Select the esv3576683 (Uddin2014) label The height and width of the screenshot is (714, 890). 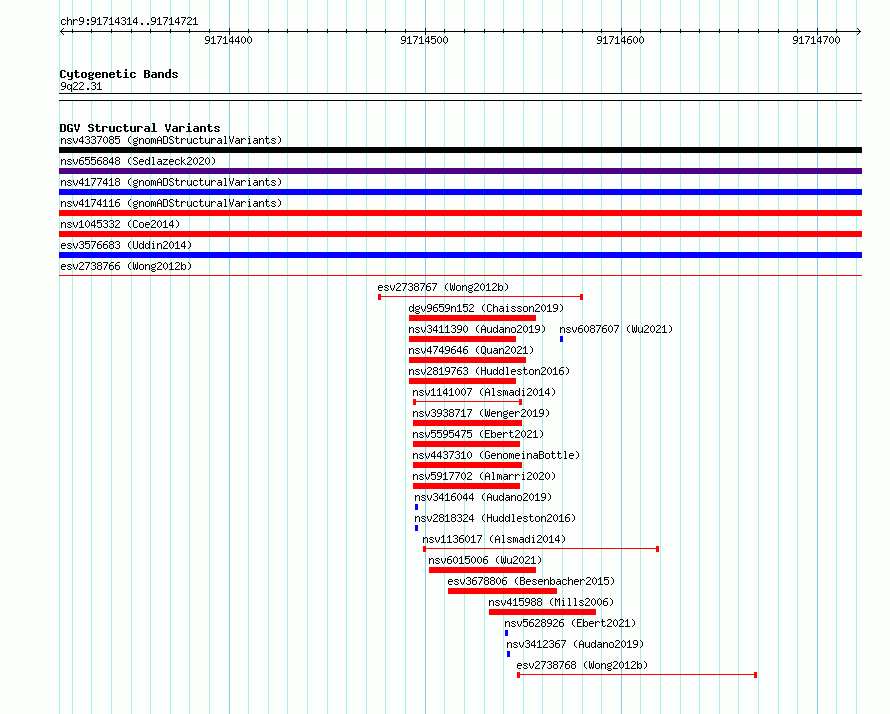point(126,245)
